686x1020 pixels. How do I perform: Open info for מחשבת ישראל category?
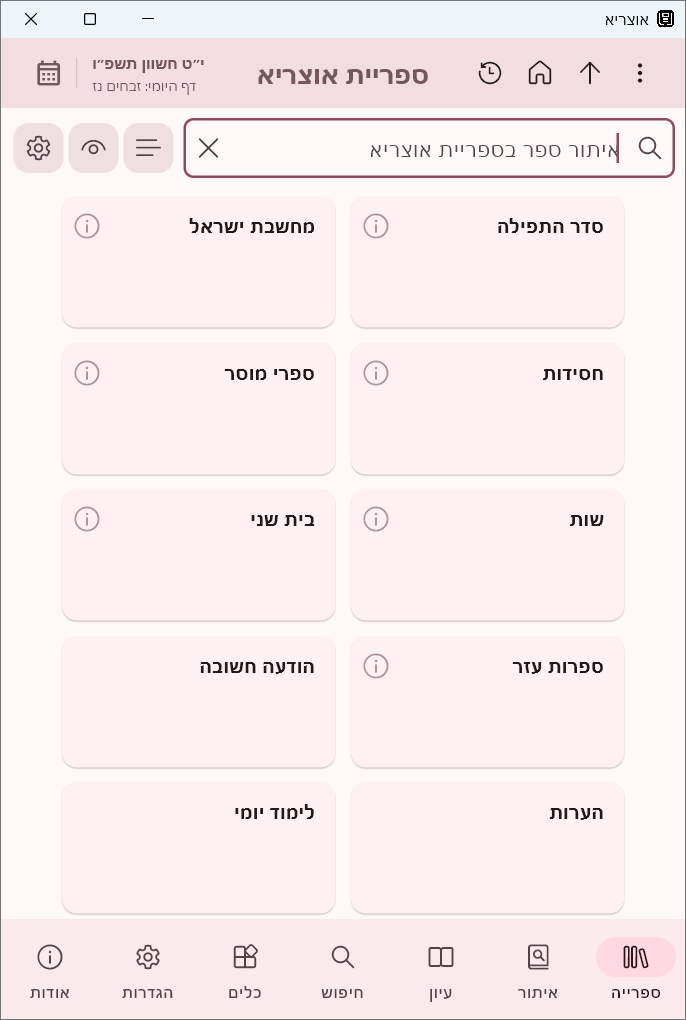(x=87, y=226)
